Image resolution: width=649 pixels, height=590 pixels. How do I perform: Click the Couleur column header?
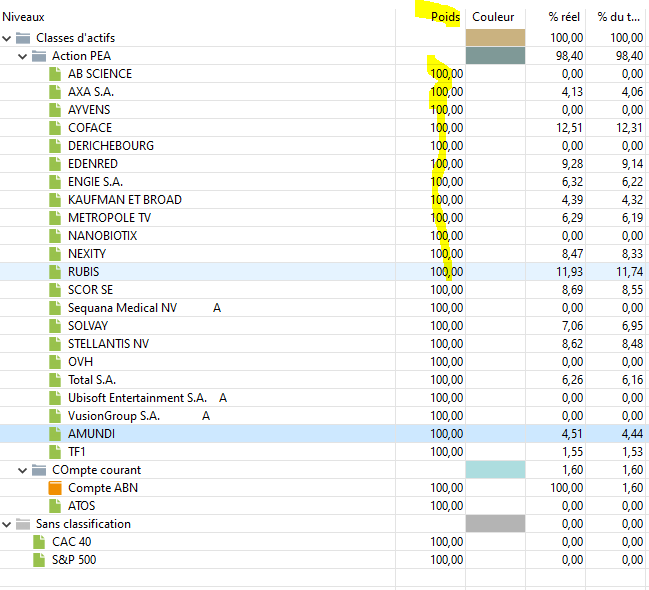coord(493,17)
